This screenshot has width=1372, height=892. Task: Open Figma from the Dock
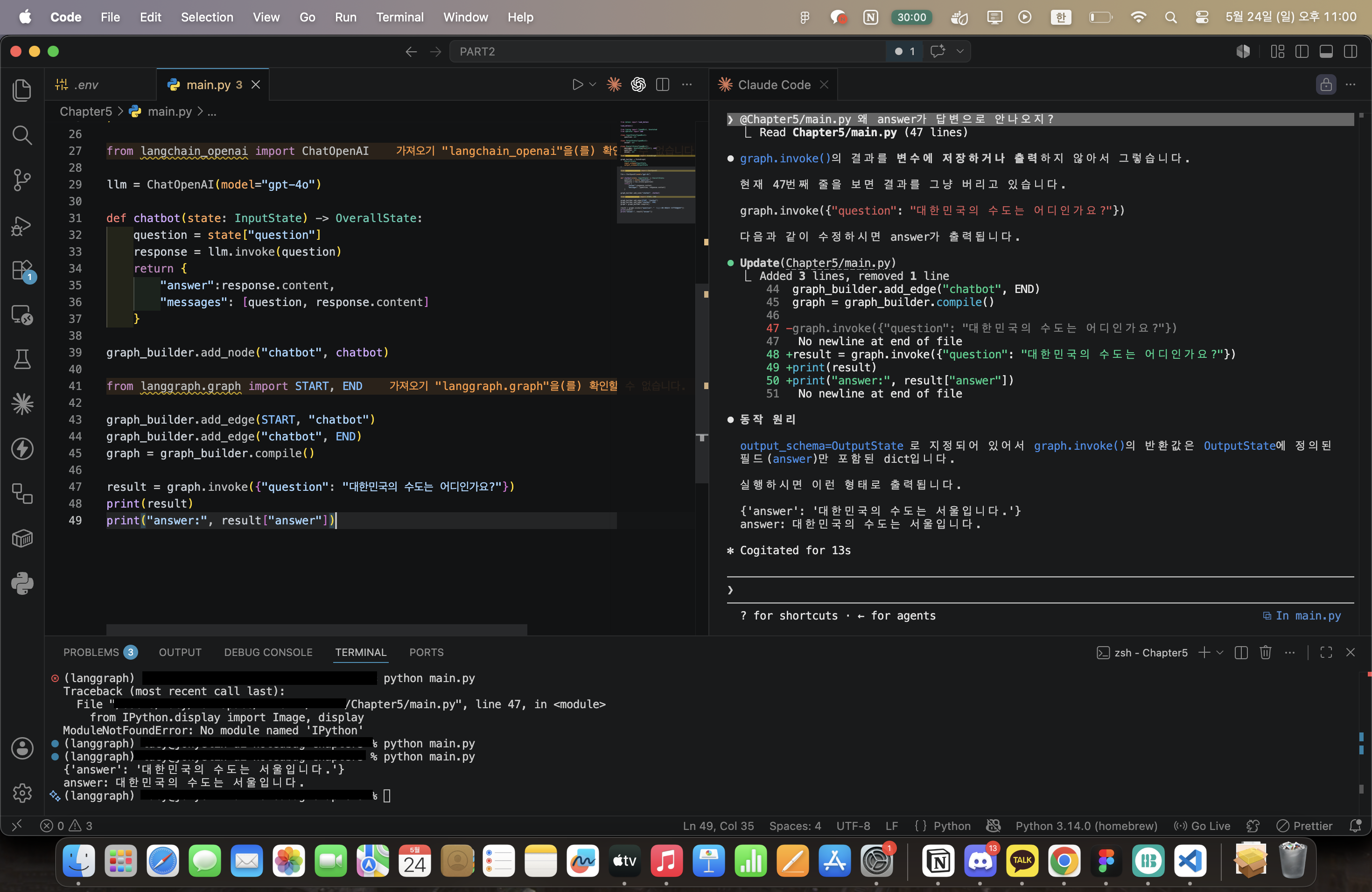point(1106,862)
